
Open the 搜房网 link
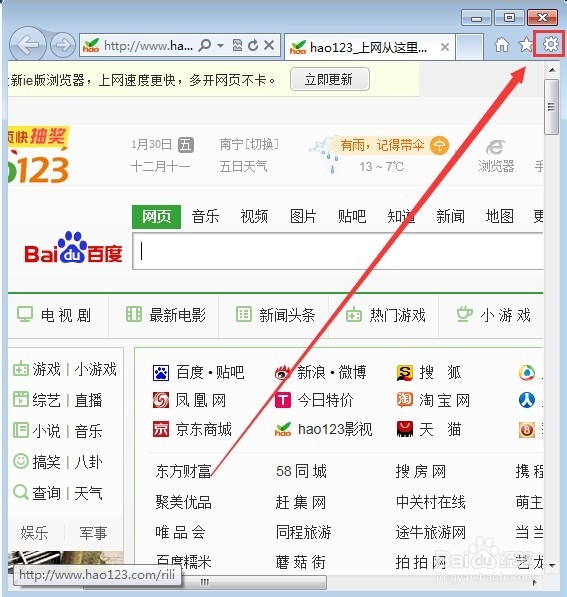tap(421, 471)
